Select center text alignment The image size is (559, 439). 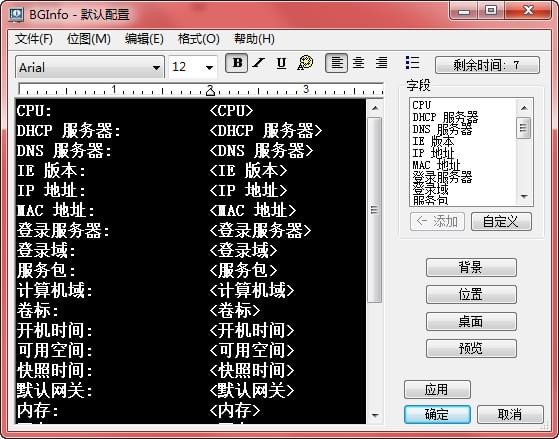(359, 63)
